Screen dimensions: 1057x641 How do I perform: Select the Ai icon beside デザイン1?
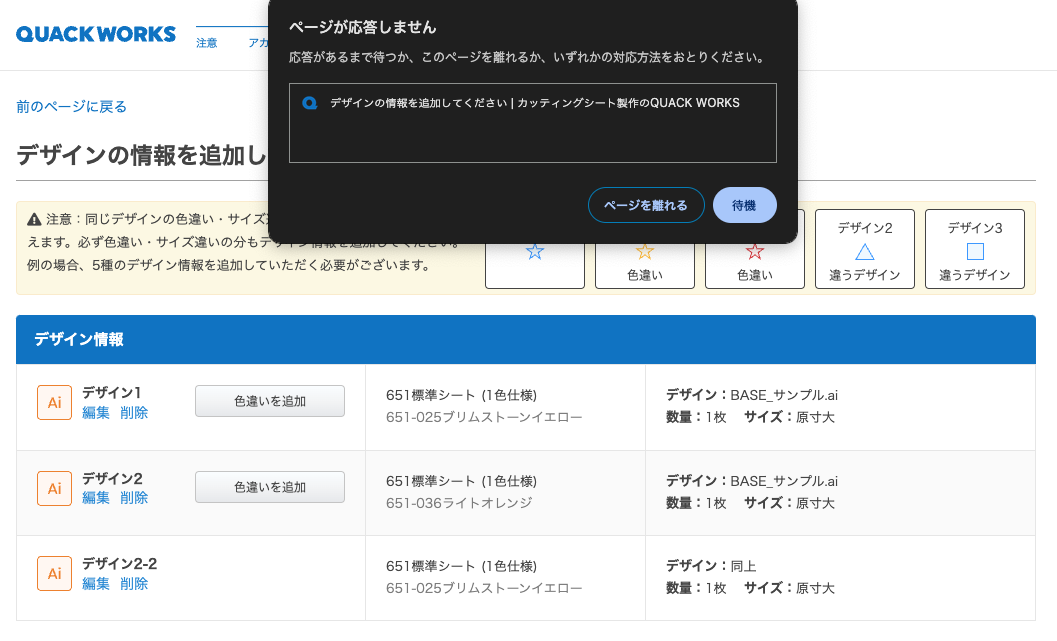coord(54,402)
